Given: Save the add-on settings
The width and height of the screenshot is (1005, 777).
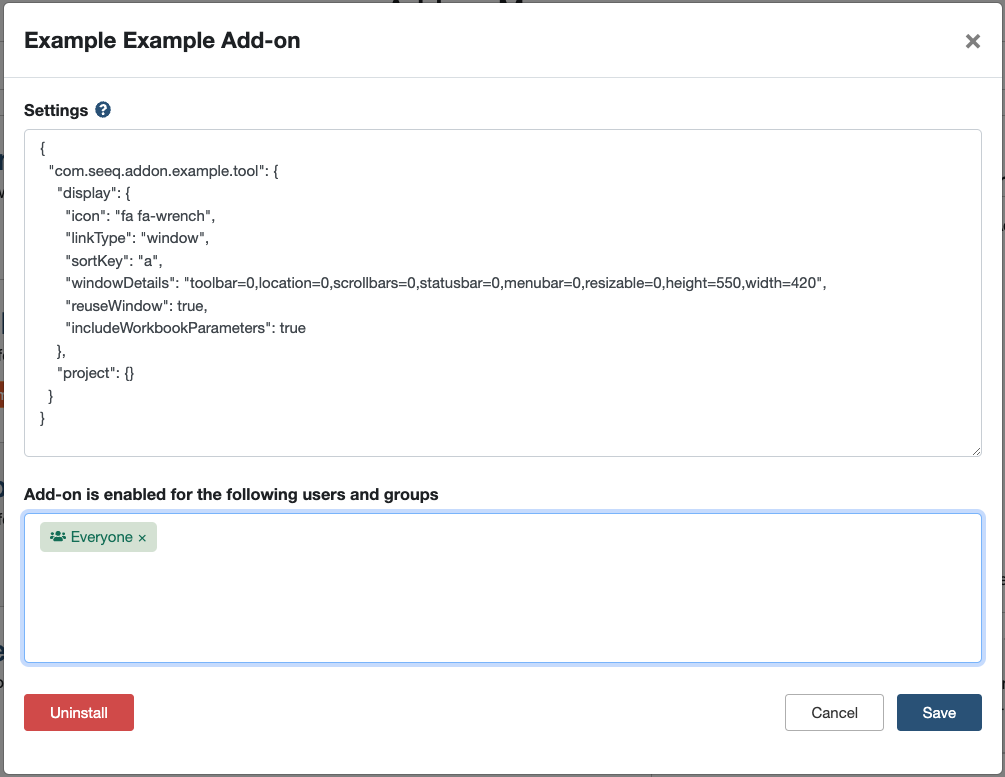Looking at the screenshot, I should (939, 713).
